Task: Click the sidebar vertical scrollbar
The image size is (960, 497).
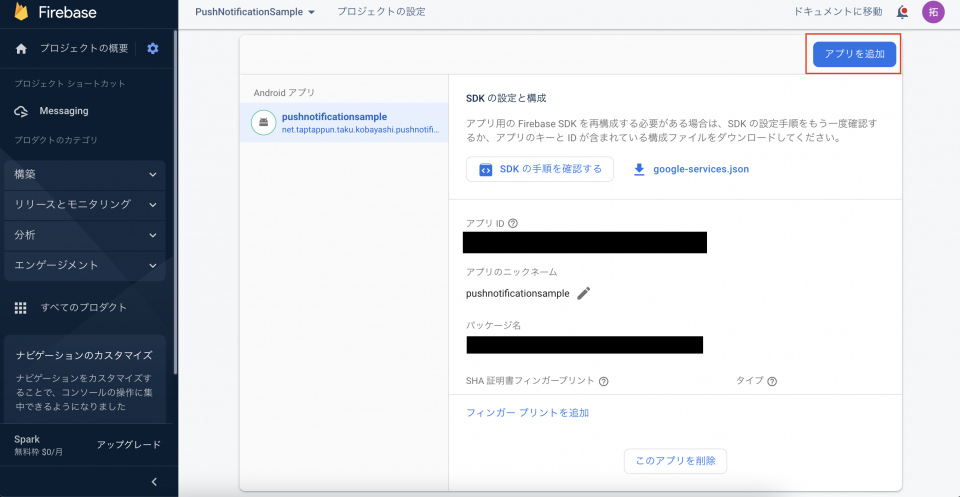Action: [x=176, y=202]
